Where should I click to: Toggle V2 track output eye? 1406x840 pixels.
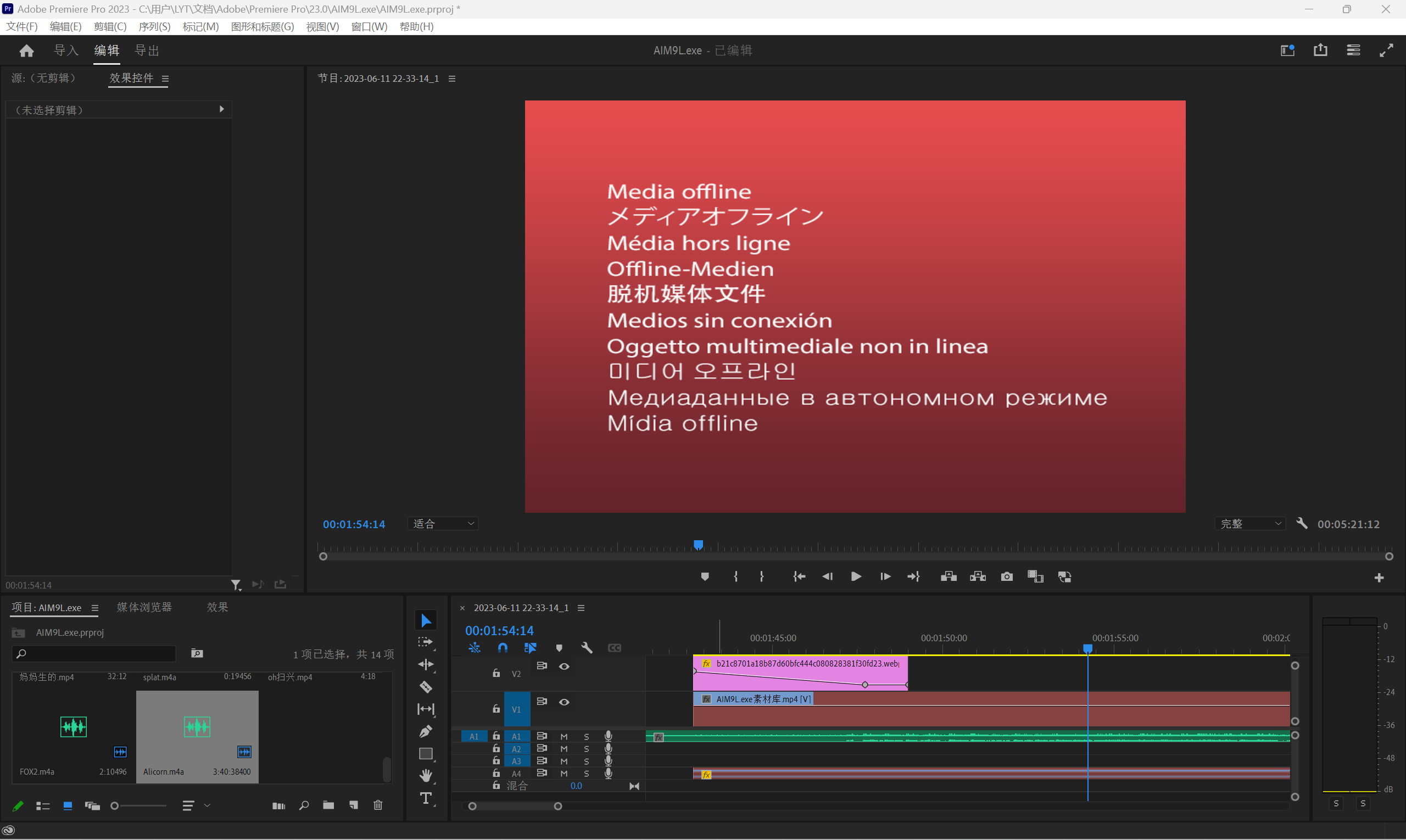tap(564, 666)
